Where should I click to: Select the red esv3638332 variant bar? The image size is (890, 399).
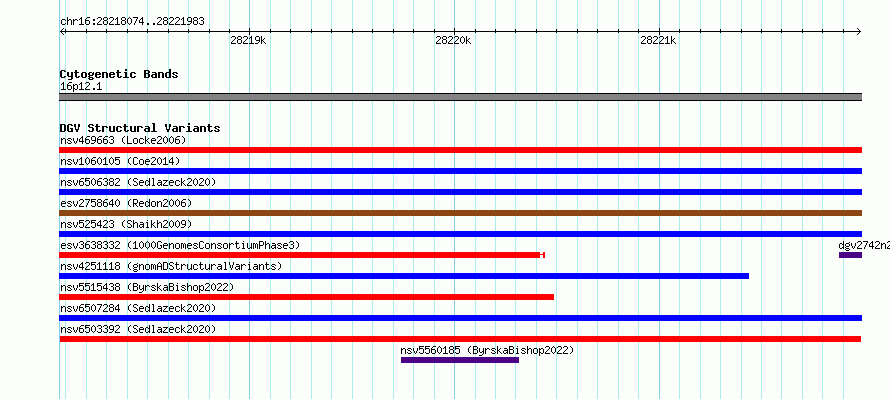click(302, 255)
